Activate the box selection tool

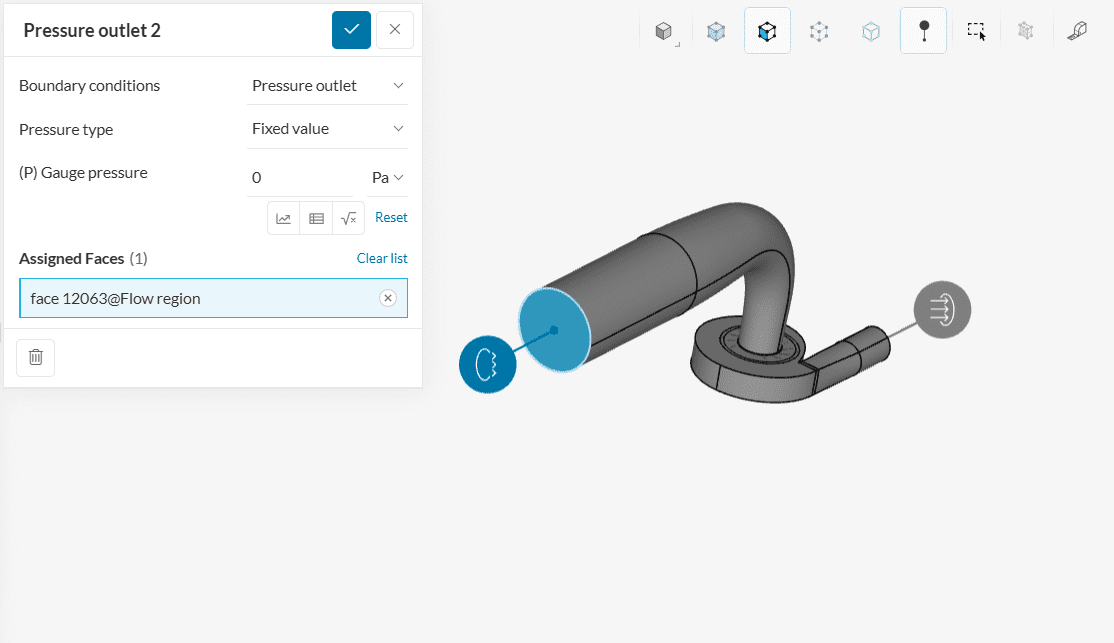[x=976, y=32]
